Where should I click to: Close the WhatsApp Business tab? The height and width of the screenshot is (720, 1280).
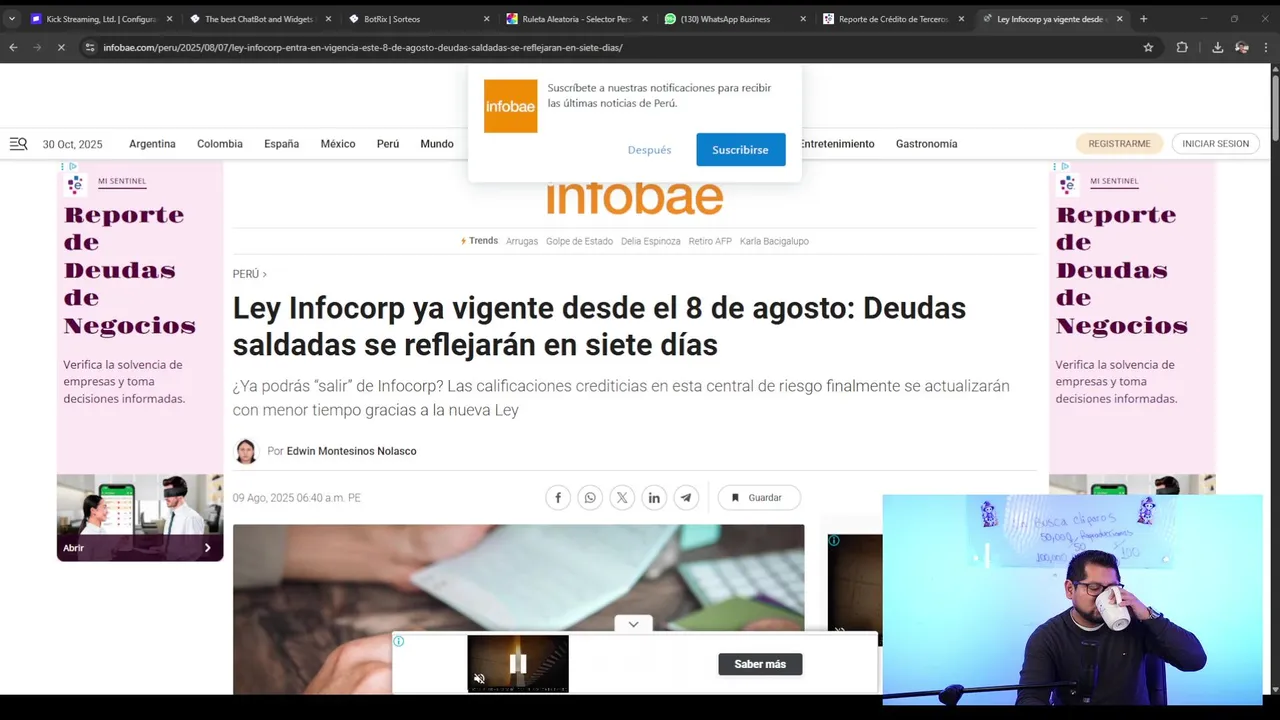pyautogui.click(x=803, y=19)
